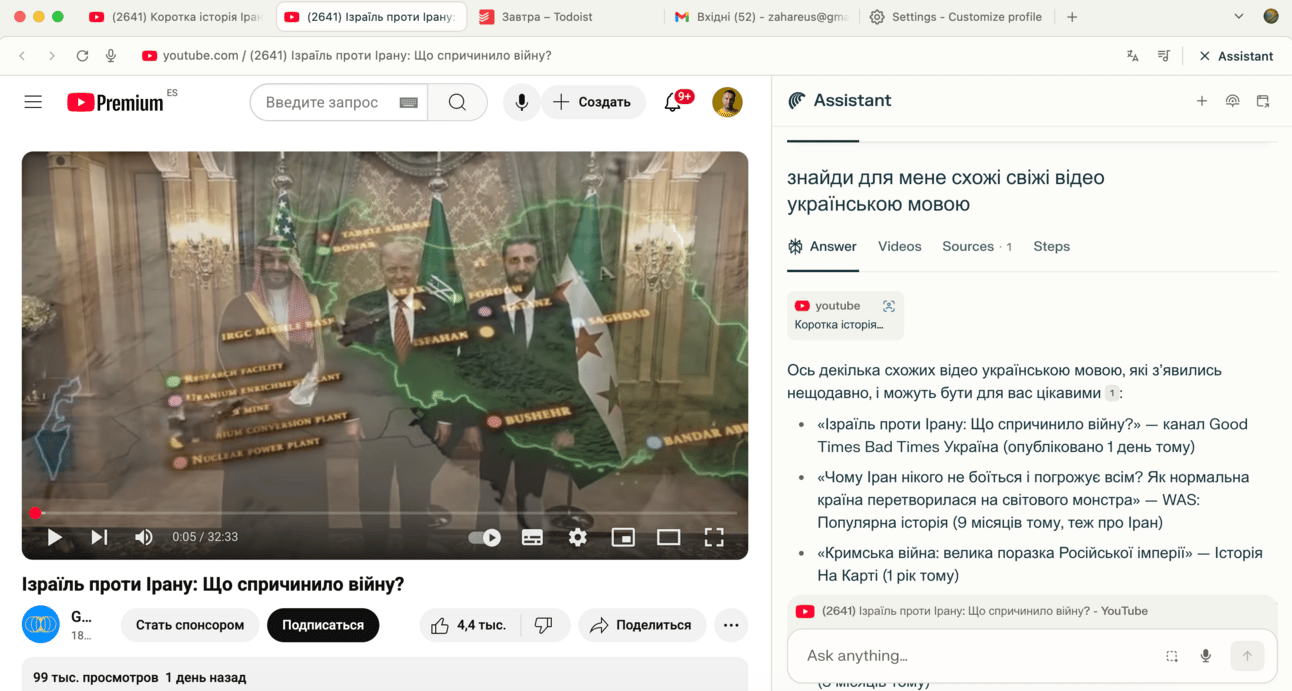Open the channel avatar under the video
This screenshot has height=691, width=1292.
[41, 625]
